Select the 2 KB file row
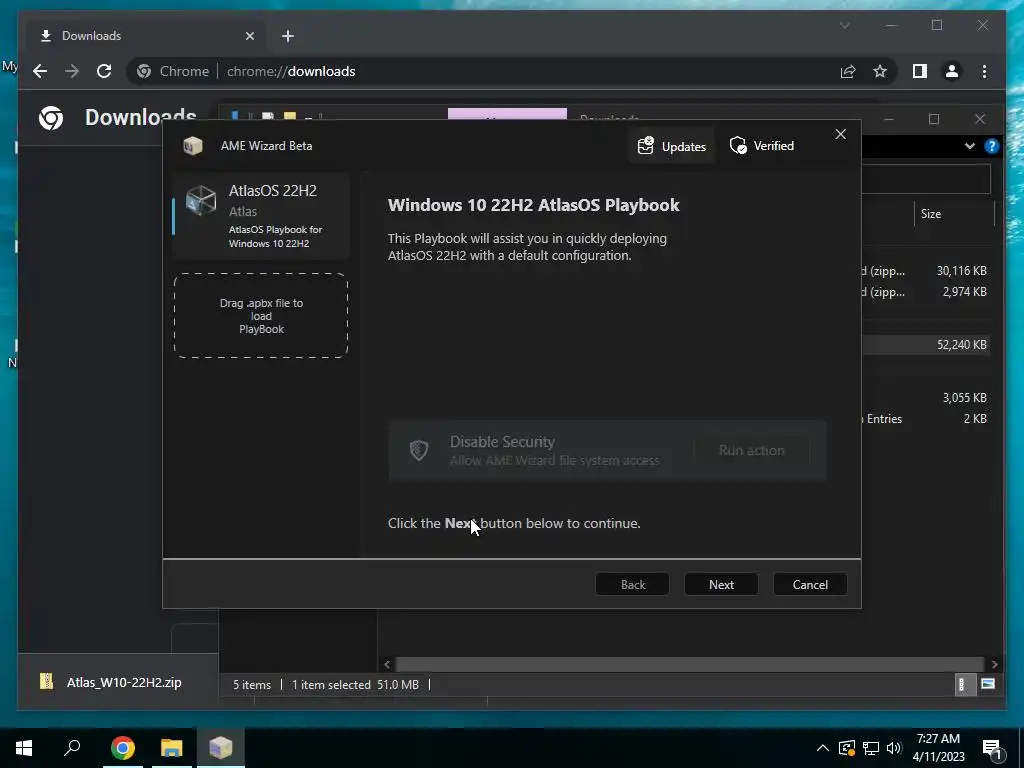1024x768 pixels. [x=926, y=419]
